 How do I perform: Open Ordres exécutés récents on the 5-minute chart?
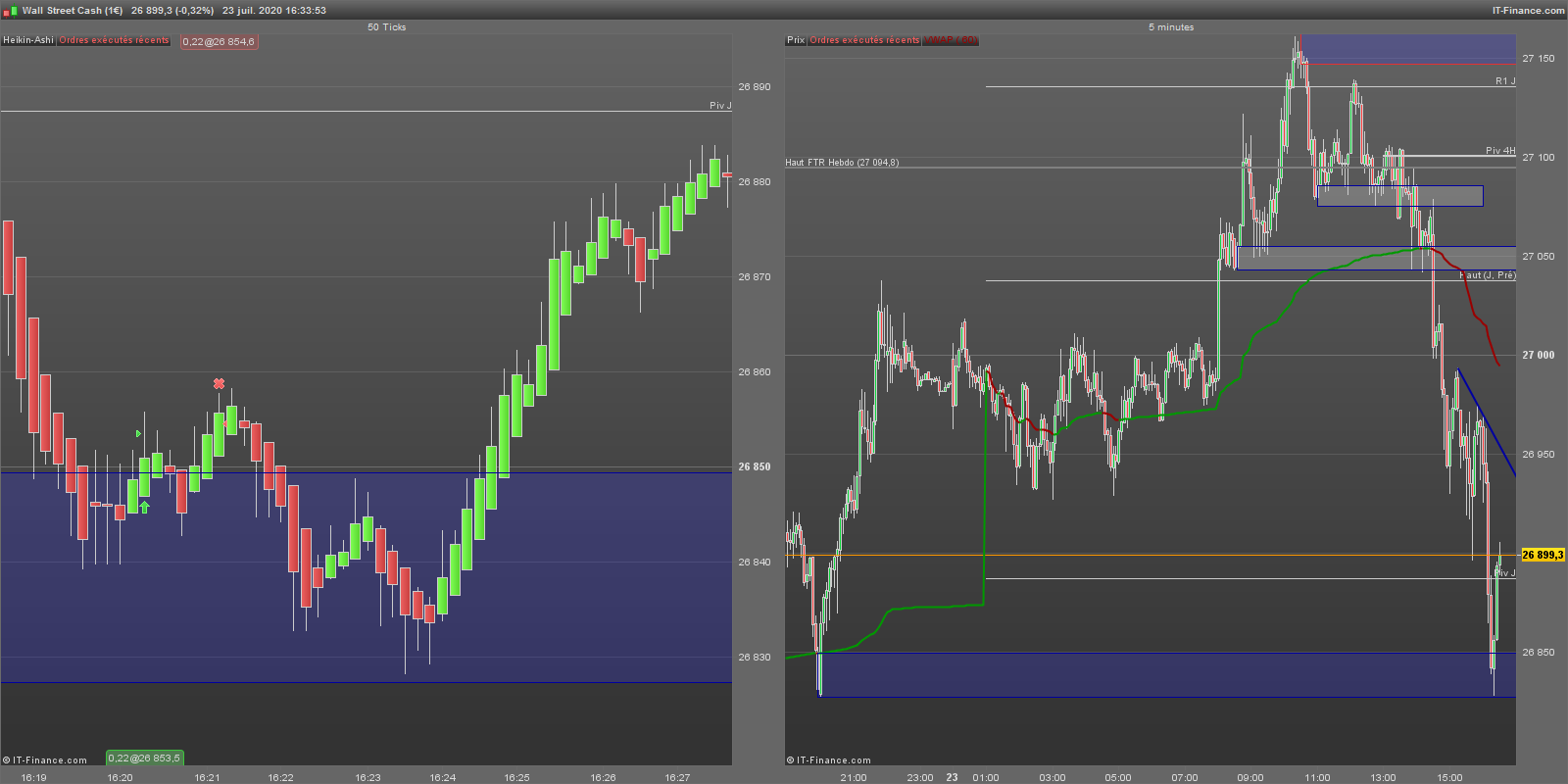pyautogui.click(x=864, y=40)
